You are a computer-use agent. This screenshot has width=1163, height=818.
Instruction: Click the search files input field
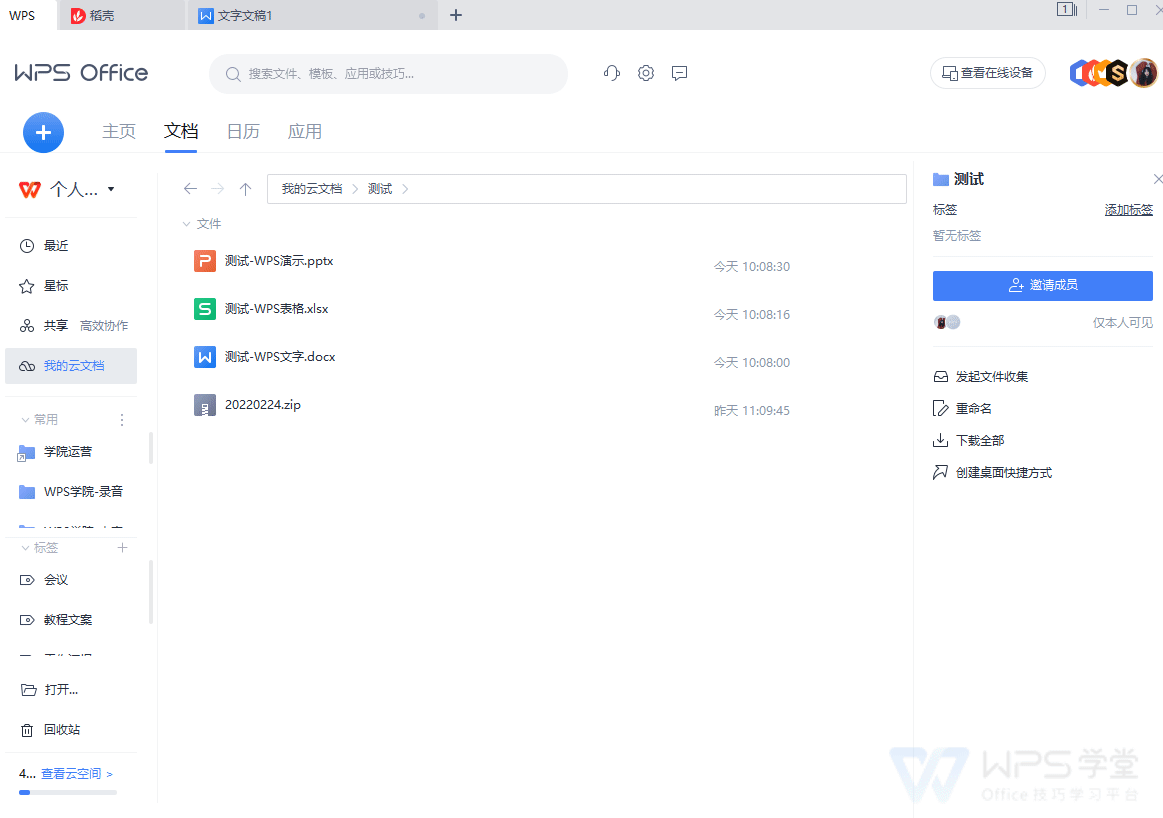389,73
